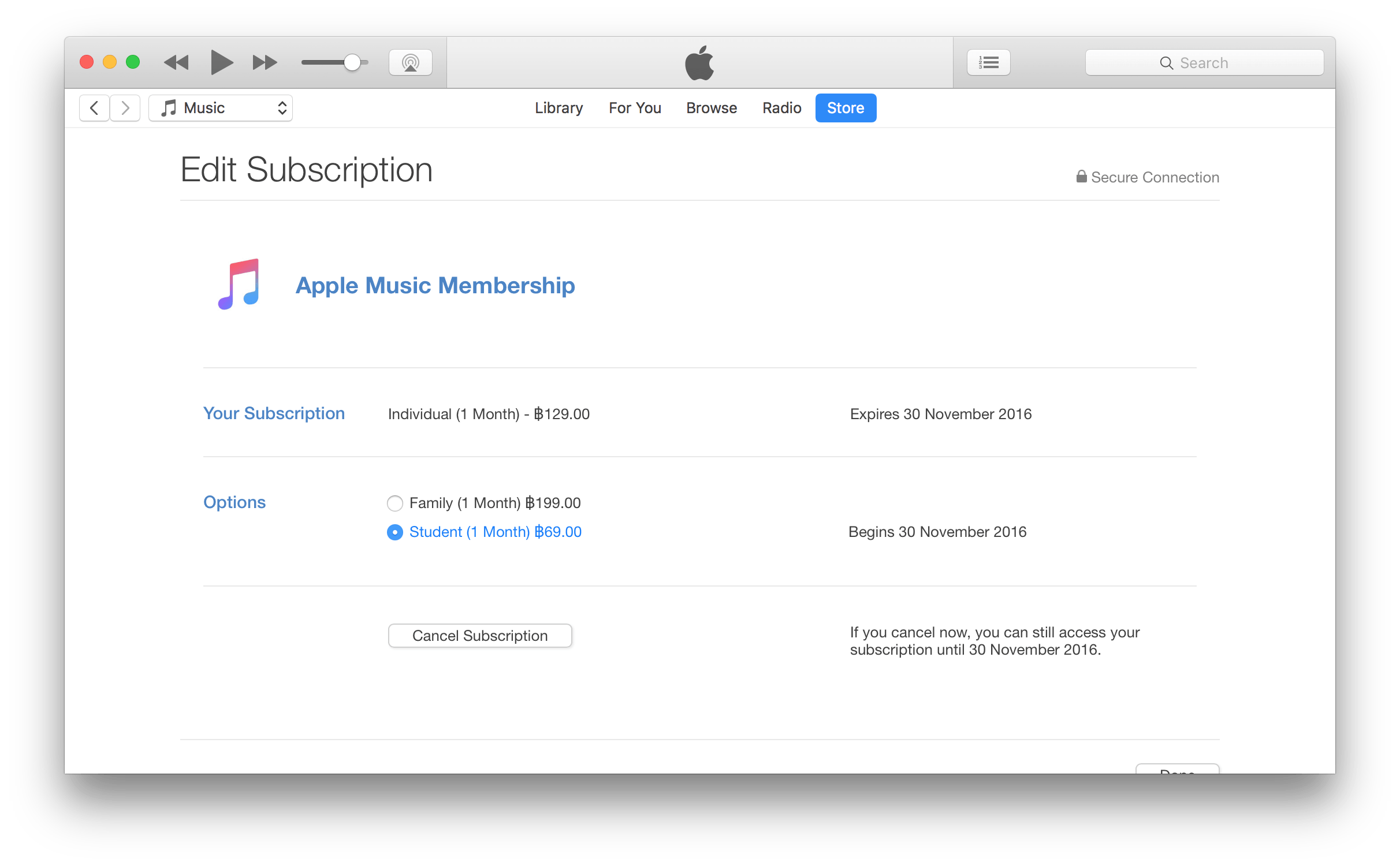Go forward with the right chevron

click(x=125, y=108)
